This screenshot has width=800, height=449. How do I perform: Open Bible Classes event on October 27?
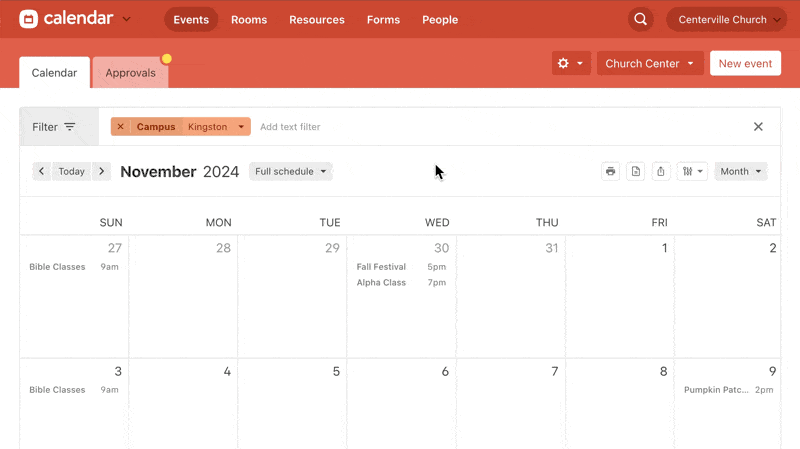(x=74, y=267)
